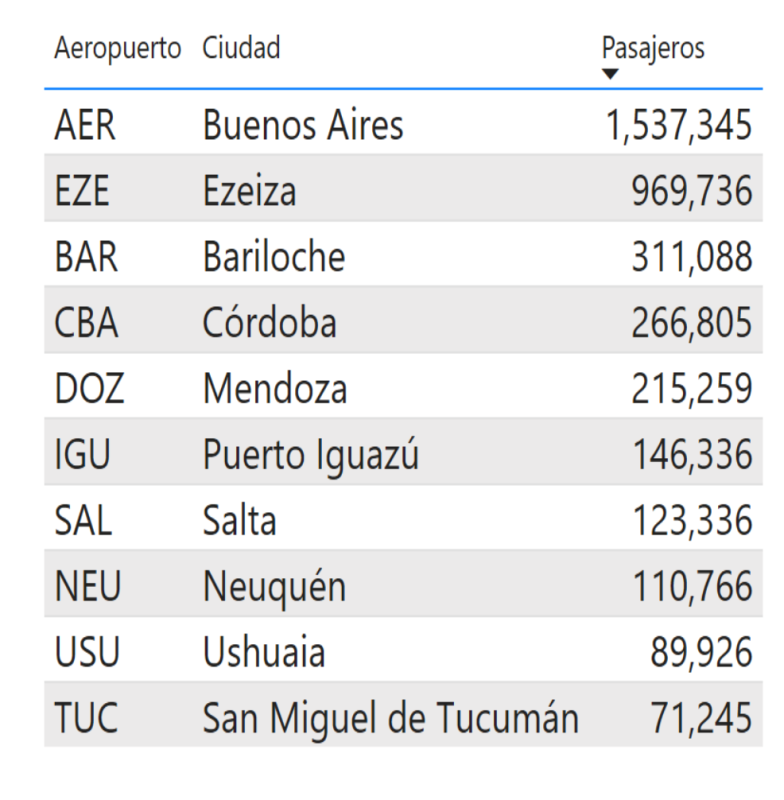Sort by the Ciudad column header
The height and width of the screenshot is (800, 784).
pyautogui.click(x=241, y=47)
